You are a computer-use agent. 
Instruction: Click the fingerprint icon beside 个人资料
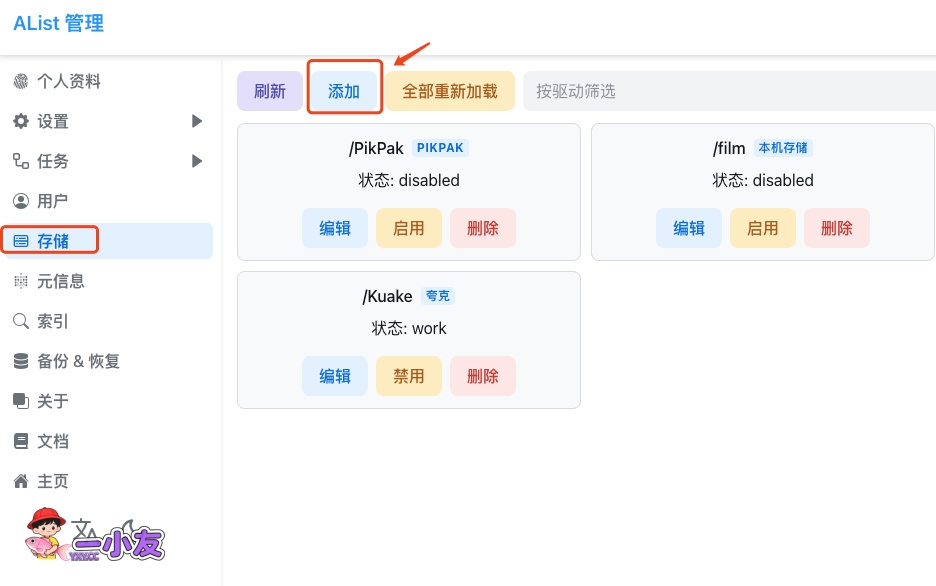(20, 81)
